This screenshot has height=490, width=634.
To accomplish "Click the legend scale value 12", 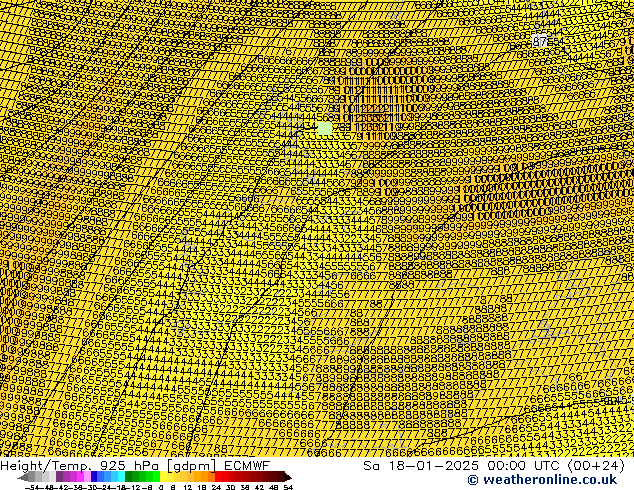I will coord(187,487).
